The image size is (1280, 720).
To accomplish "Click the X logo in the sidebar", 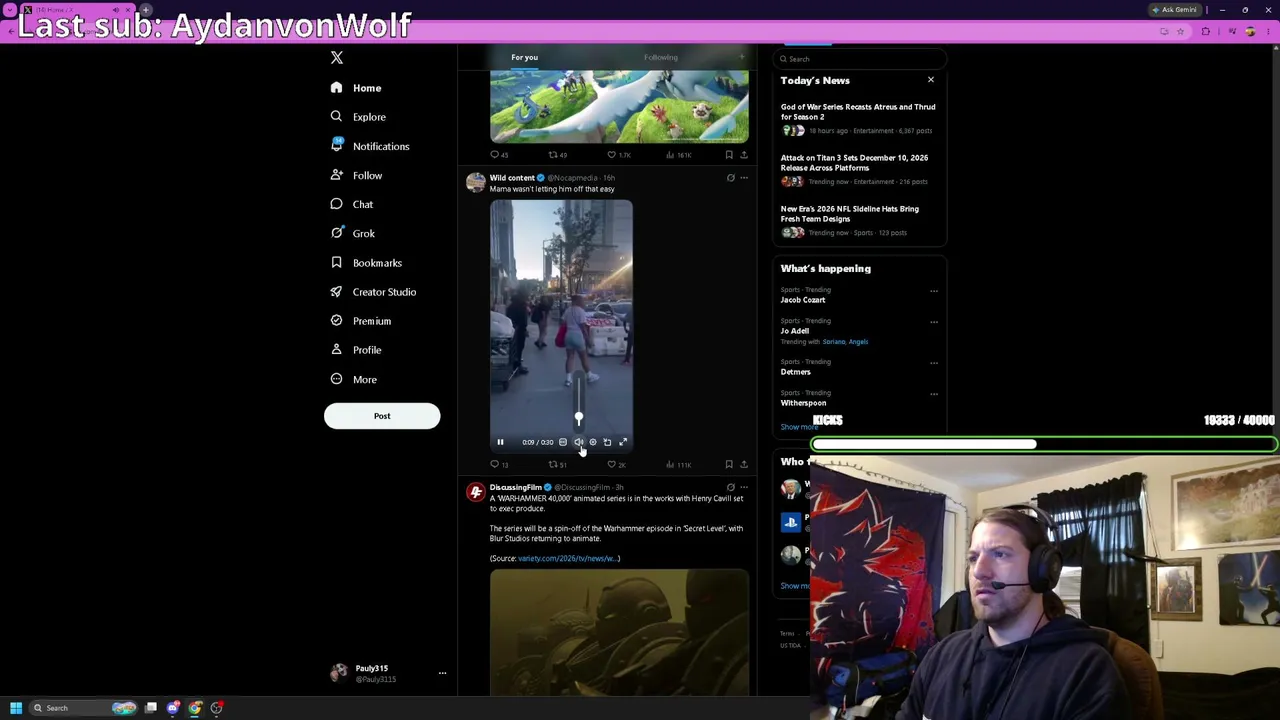I will tap(337, 58).
